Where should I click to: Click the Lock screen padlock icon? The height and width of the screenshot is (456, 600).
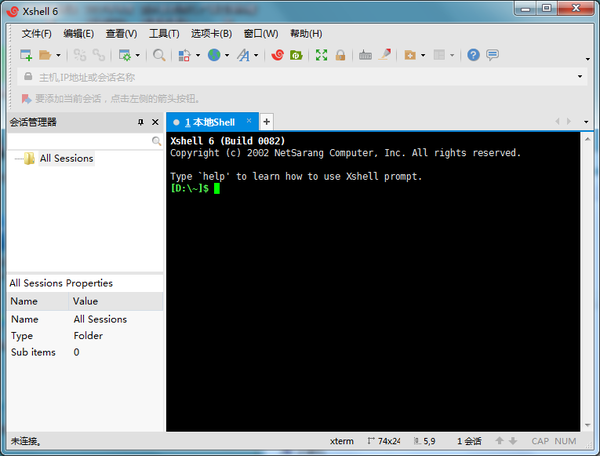[340, 55]
